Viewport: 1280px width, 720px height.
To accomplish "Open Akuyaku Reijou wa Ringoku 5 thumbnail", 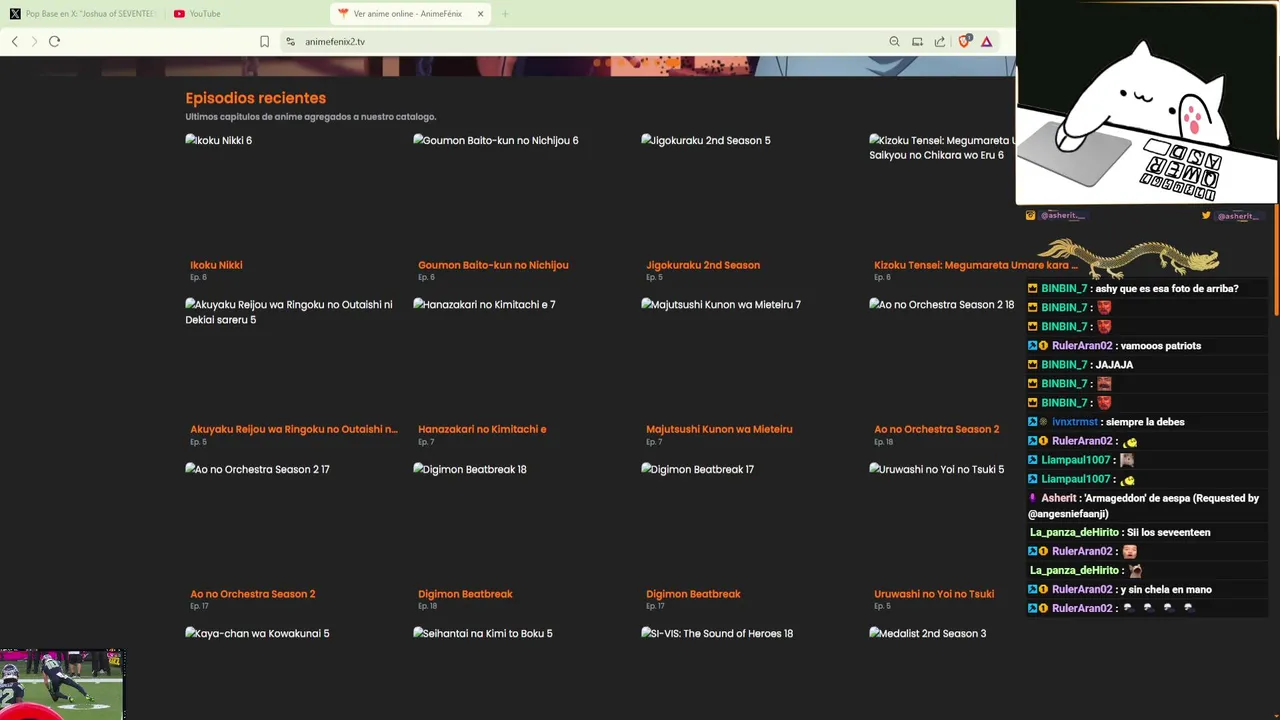I will [x=292, y=356].
